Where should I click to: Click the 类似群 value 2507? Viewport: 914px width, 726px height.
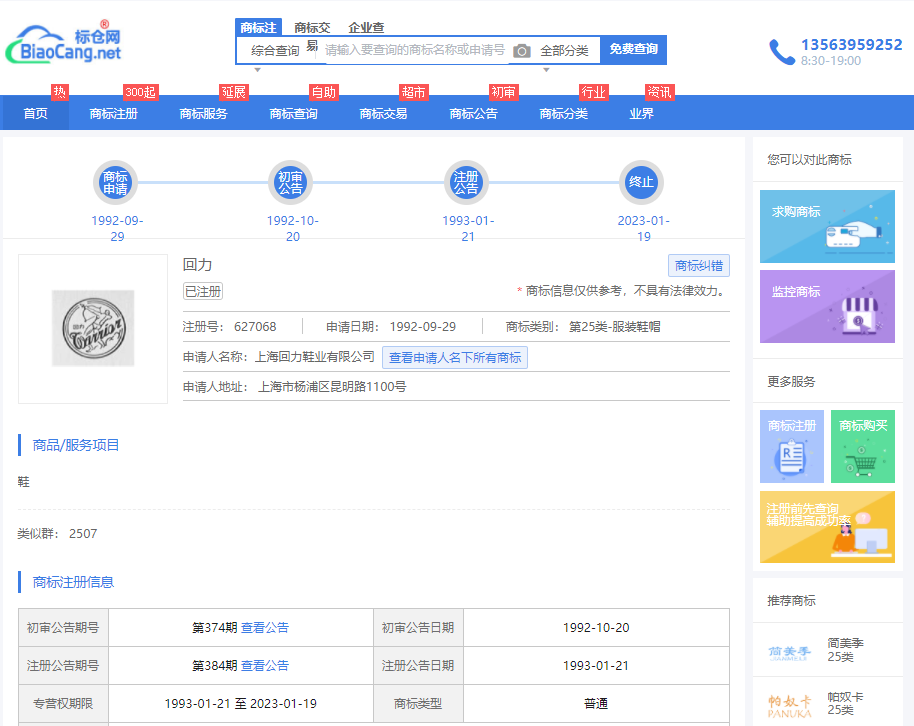pos(83,534)
